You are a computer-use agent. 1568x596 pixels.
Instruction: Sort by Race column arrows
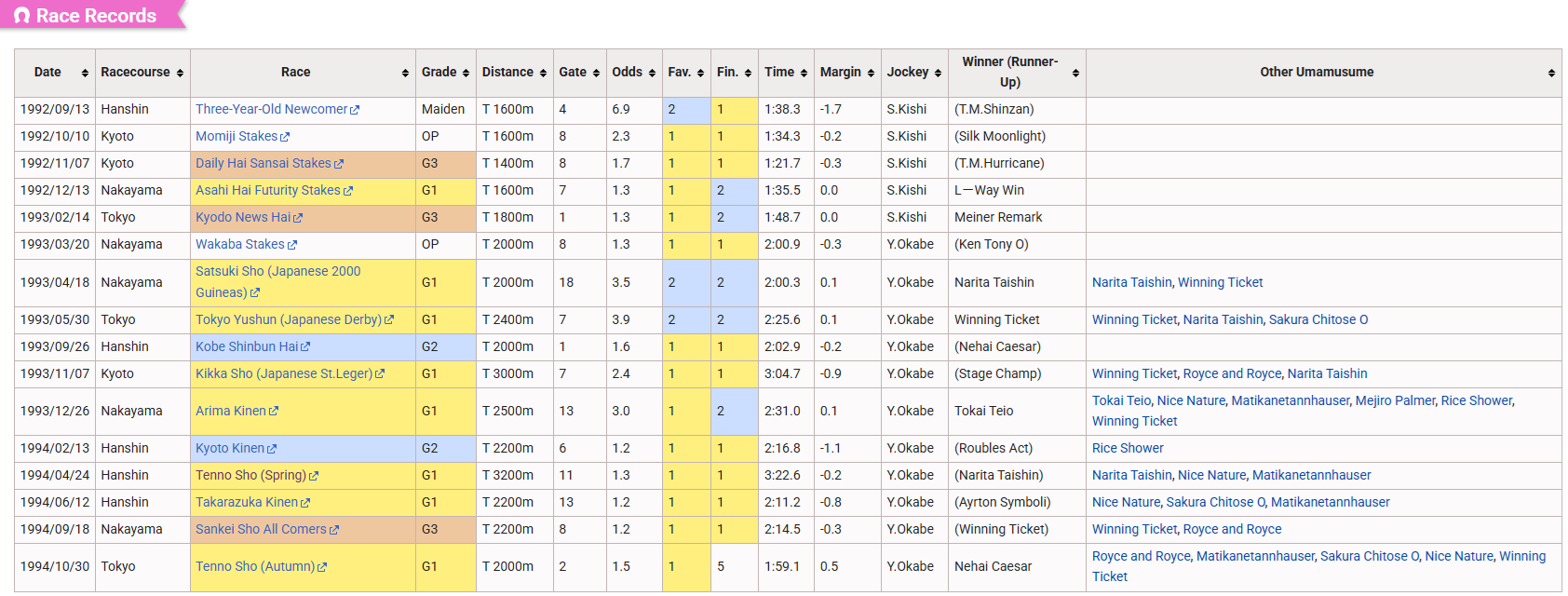(x=405, y=73)
